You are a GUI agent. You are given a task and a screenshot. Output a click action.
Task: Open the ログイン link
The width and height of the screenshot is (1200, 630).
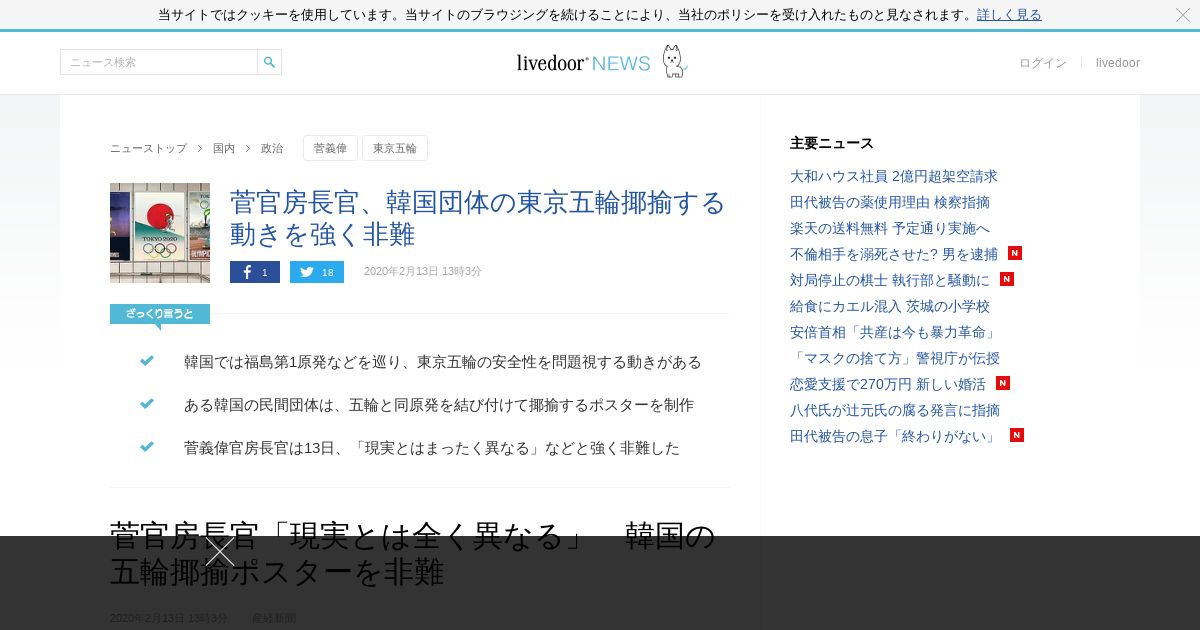tap(1043, 63)
